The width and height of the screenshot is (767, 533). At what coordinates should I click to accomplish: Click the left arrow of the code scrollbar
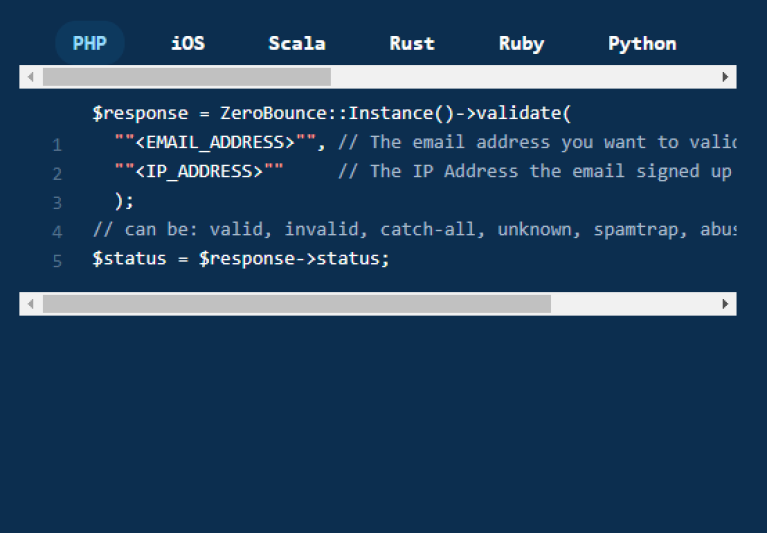coord(31,304)
